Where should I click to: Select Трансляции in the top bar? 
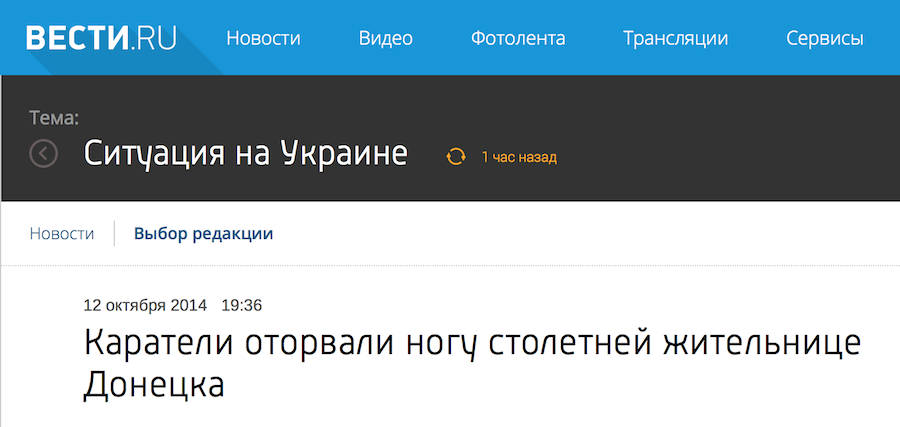click(x=675, y=39)
